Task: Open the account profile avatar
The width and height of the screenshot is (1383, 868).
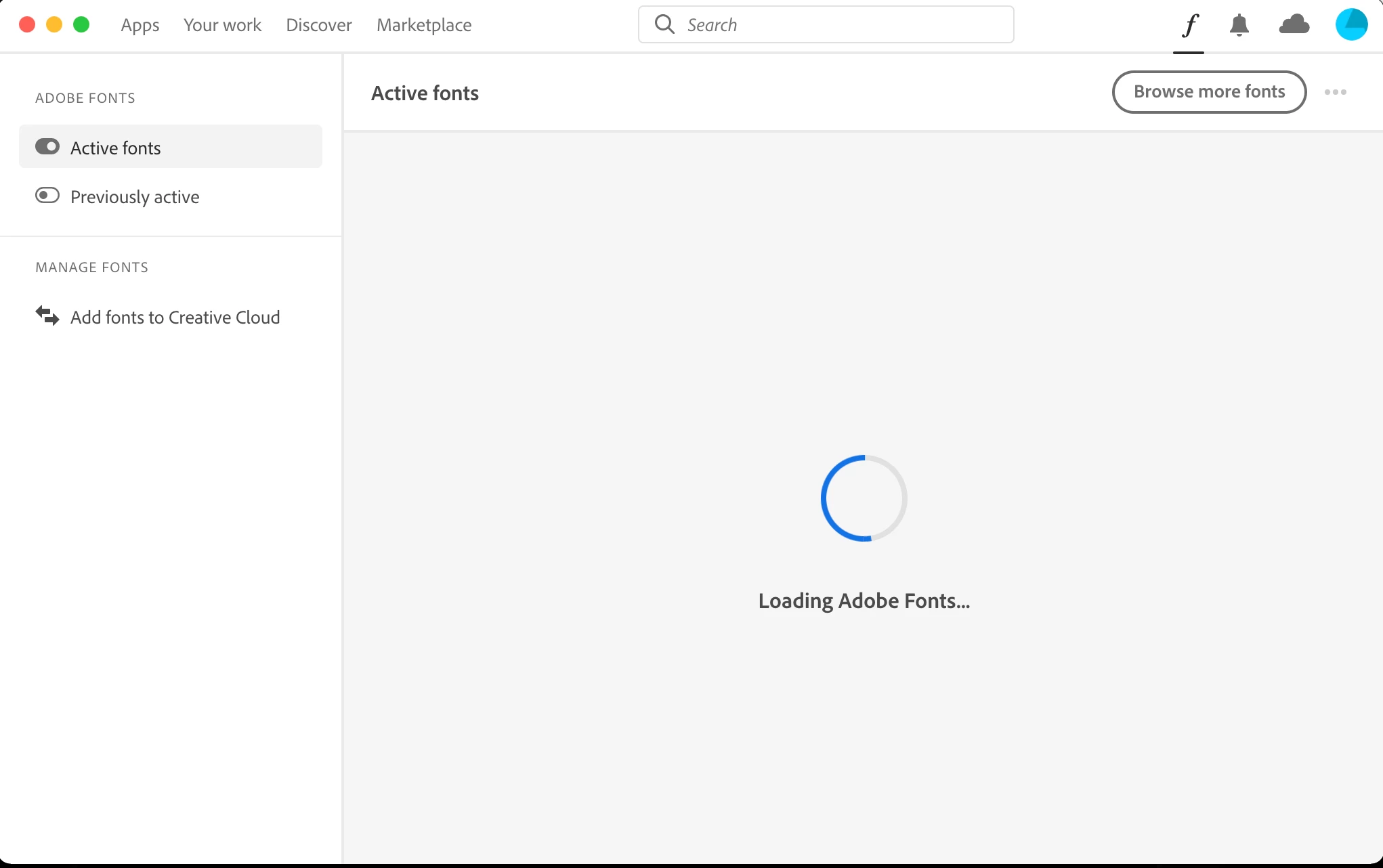Action: 1351,25
